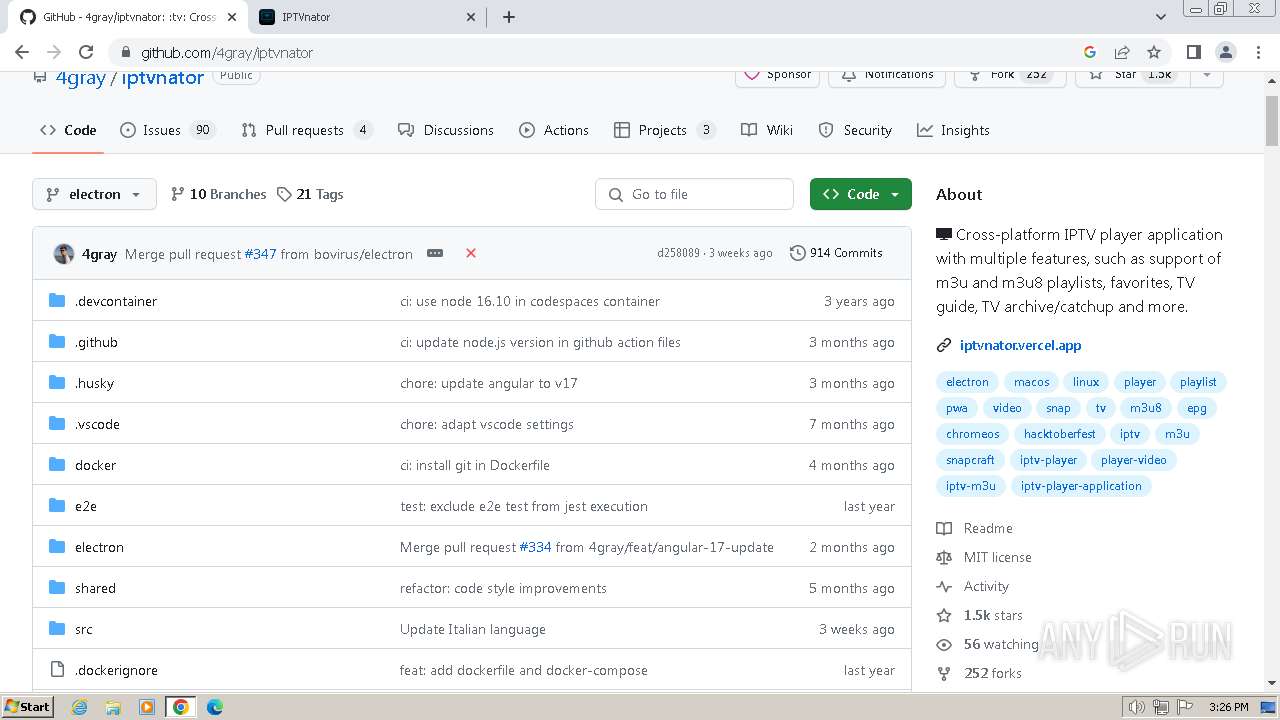Launch Internet Explorer from taskbar
This screenshot has width=1280, height=720.
click(x=79, y=707)
